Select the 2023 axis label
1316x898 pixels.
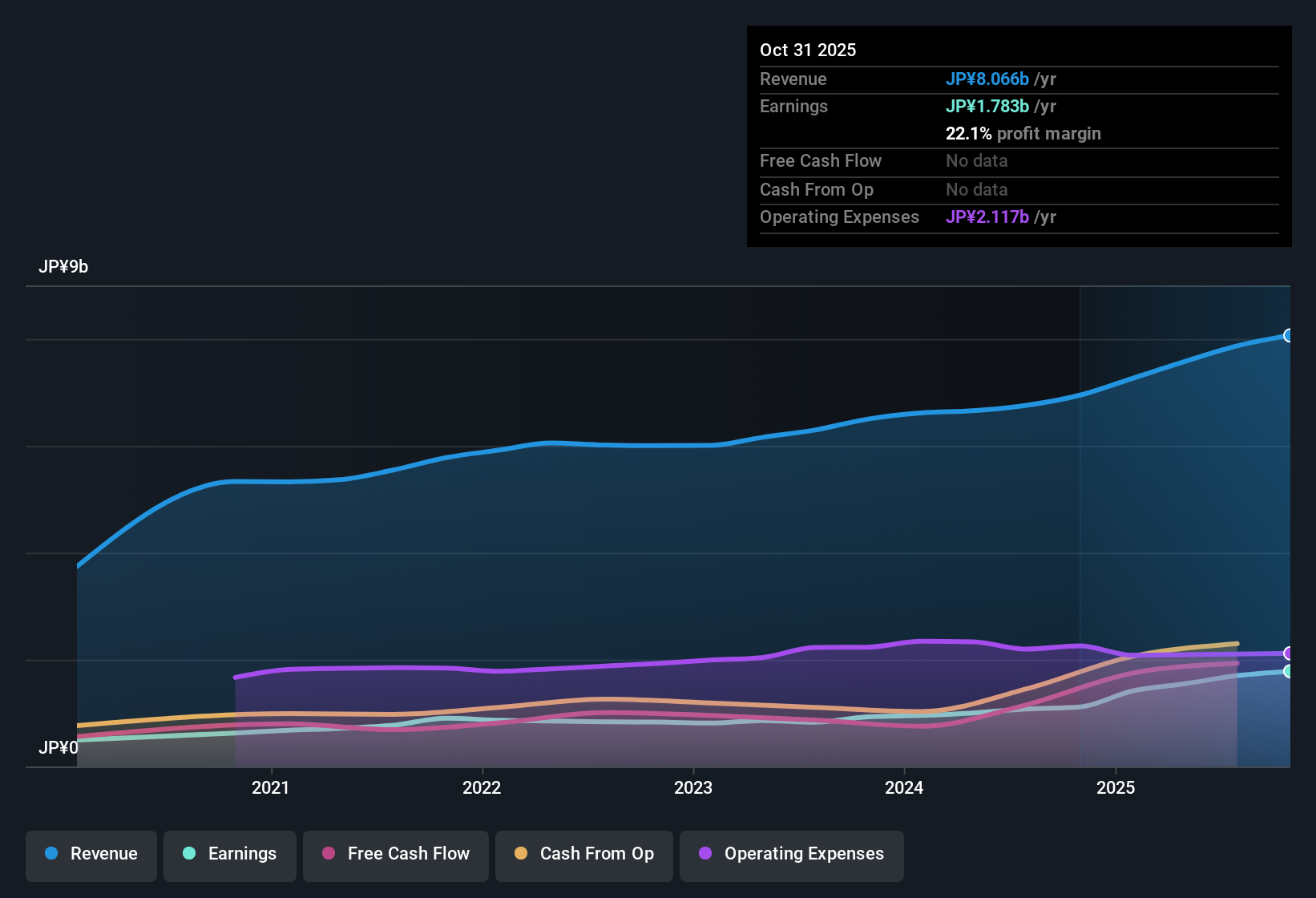point(694,787)
